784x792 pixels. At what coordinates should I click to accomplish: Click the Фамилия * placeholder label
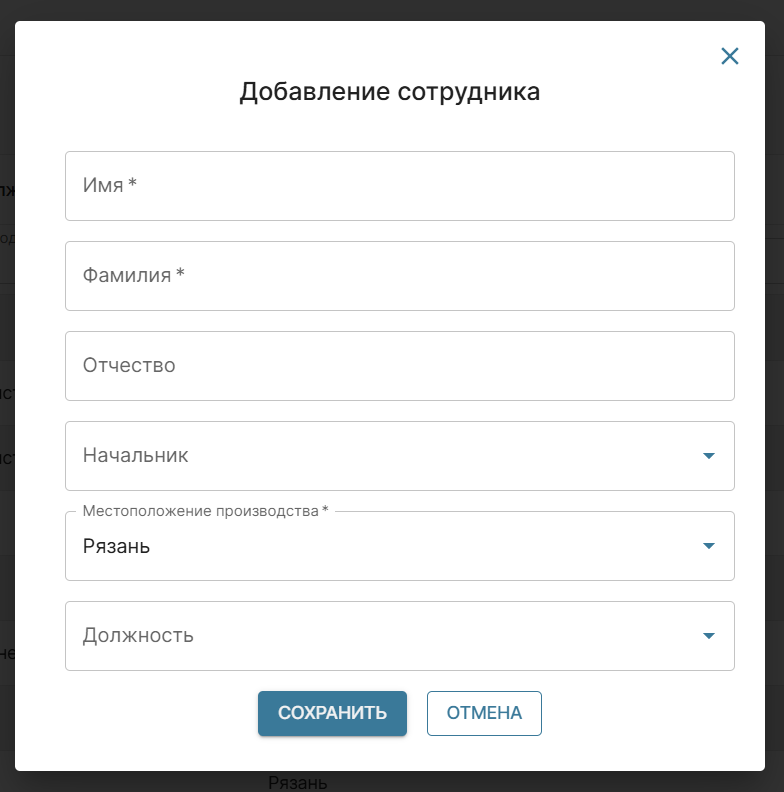click(133, 276)
